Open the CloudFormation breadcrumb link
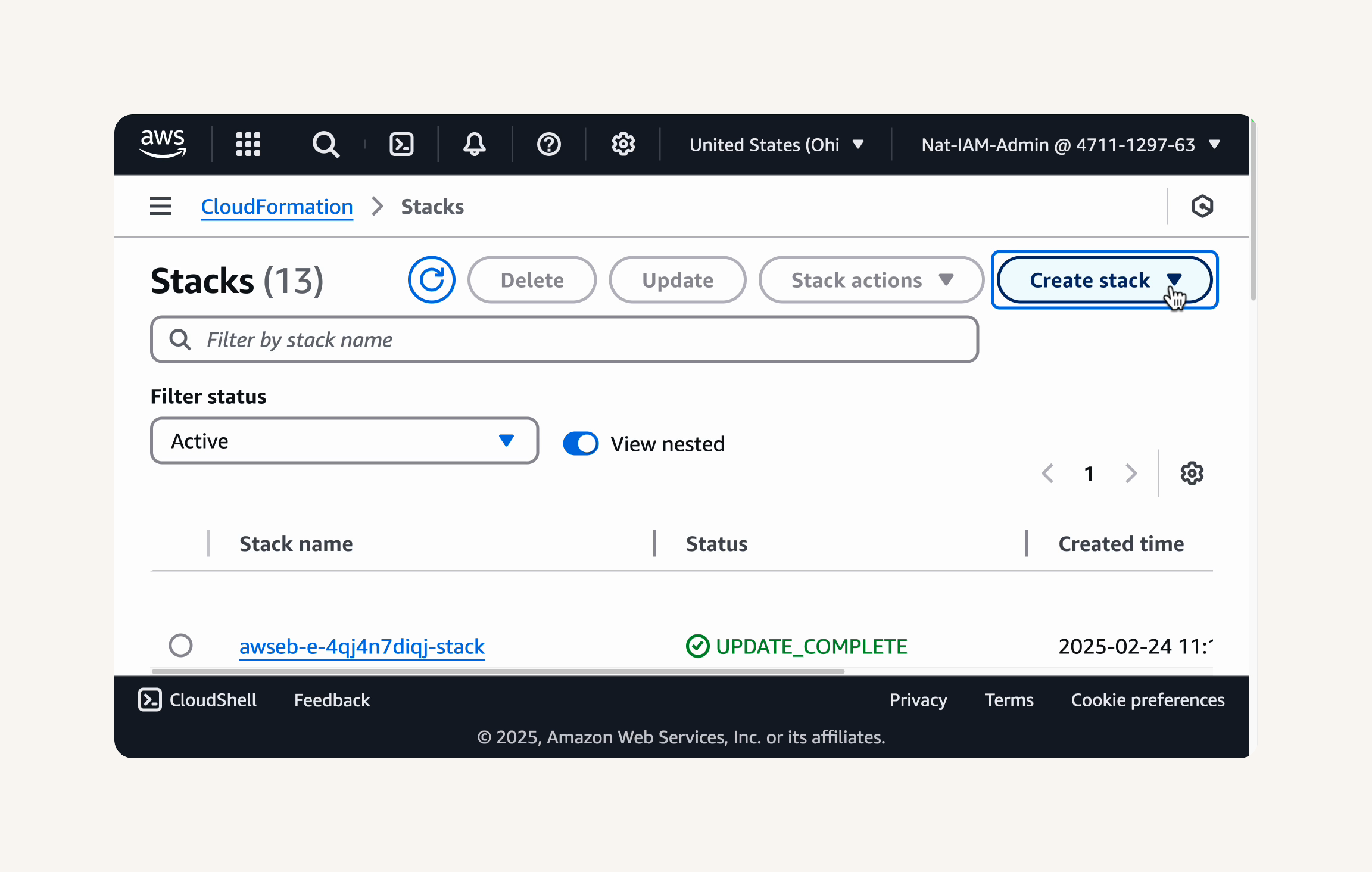This screenshot has width=1372, height=872. click(277, 207)
